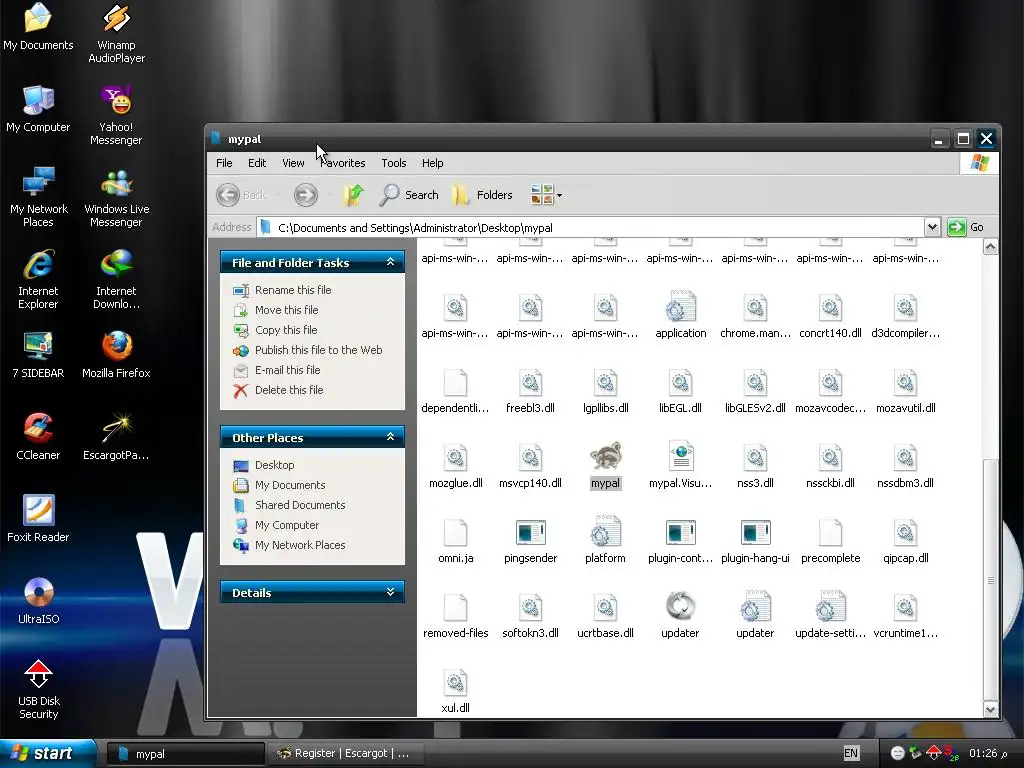Image resolution: width=1024 pixels, height=768 pixels.
Task: Expand the Details panel
Action: pos(391,592)
